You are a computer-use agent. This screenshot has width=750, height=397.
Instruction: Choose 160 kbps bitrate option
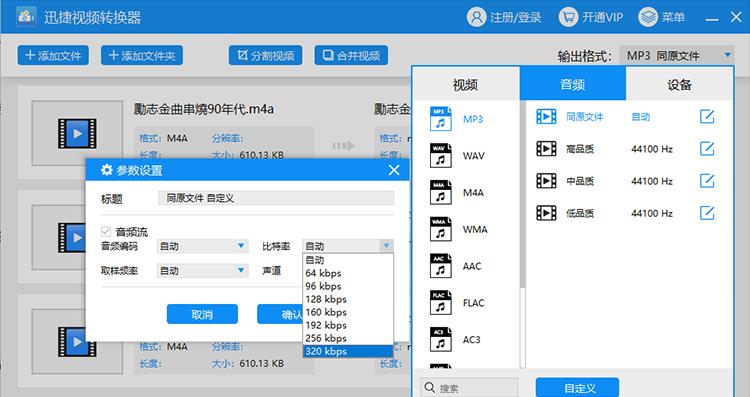348,312
